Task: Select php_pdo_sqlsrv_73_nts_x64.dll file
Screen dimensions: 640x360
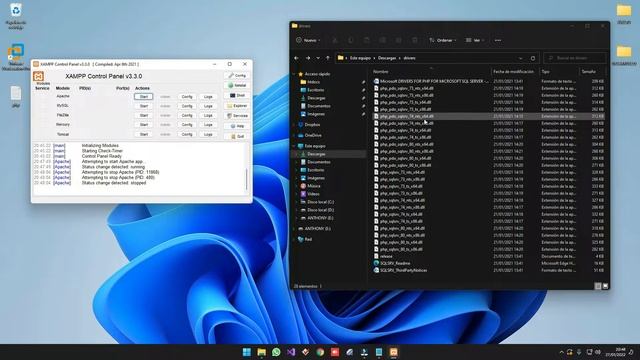Action: pyautogui.click(x=402, y=88)
